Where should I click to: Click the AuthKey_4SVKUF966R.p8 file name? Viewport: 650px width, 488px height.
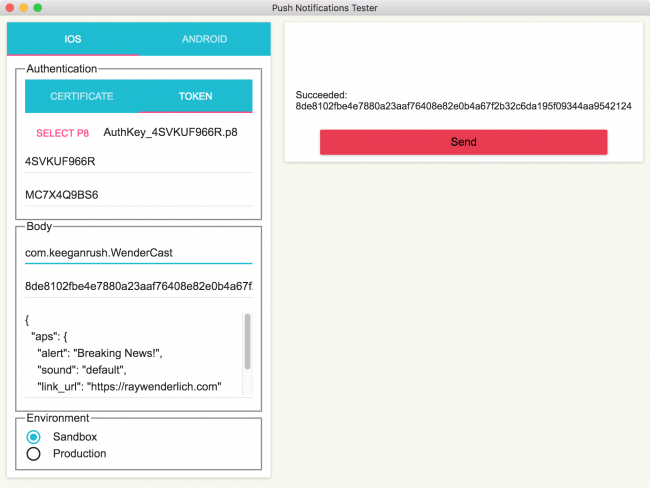pyautogui.click(x=170, y=132)
